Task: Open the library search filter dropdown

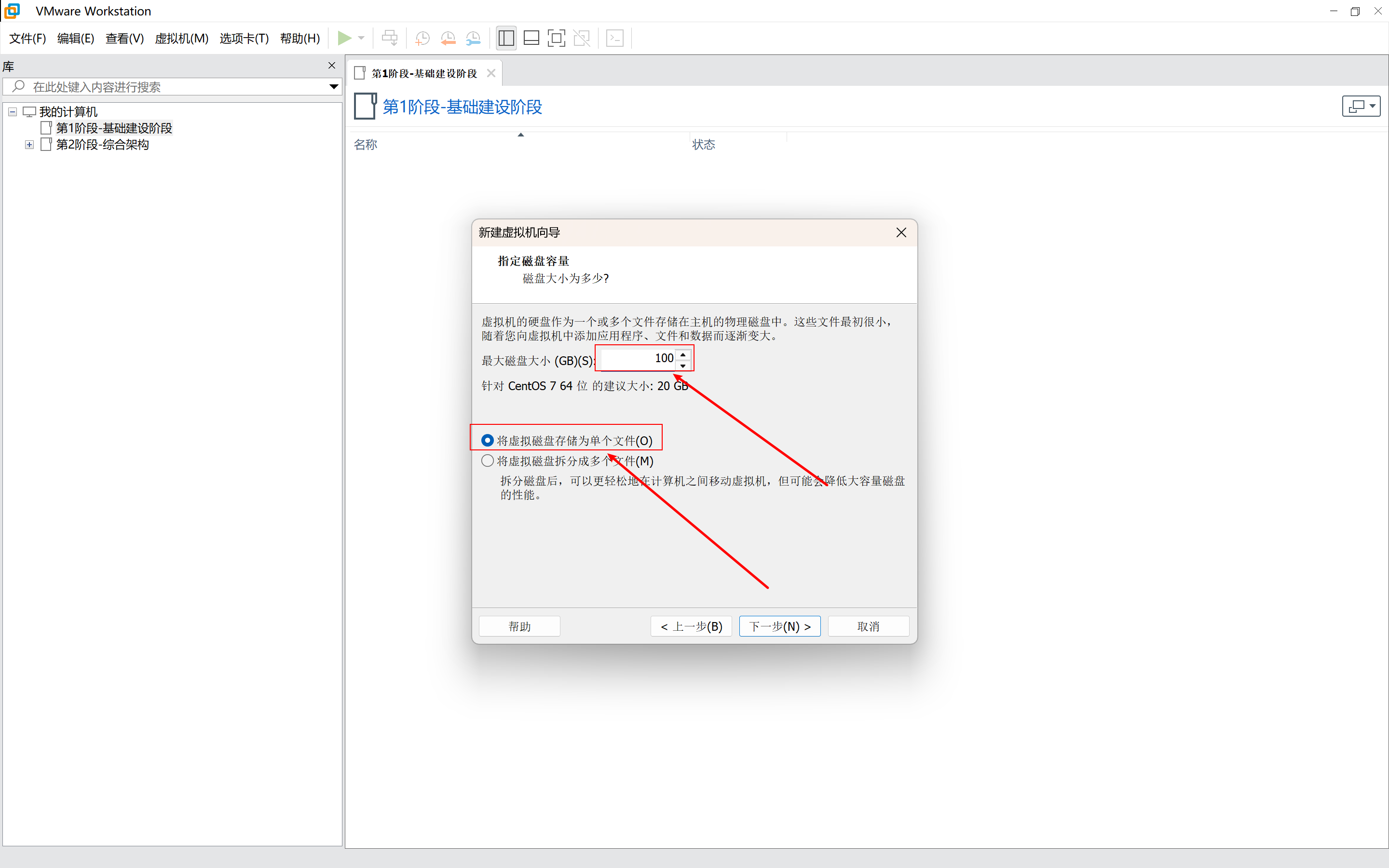Action: pyautogui.click(x=333, y=87)
